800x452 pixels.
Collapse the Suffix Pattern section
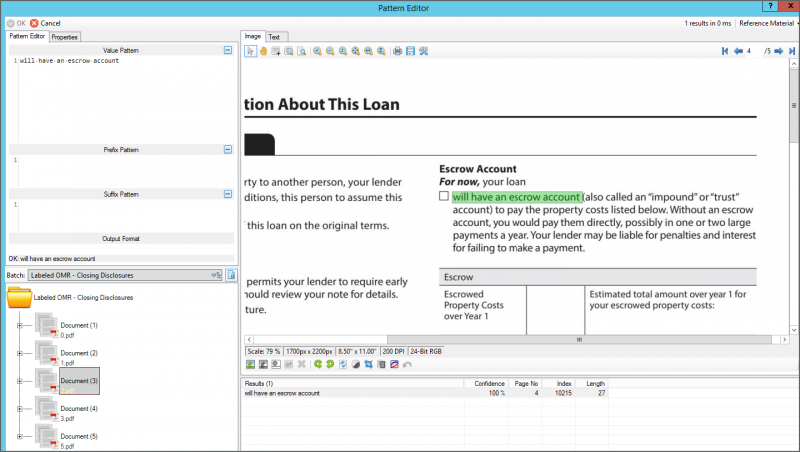pyautogui.click(x=228, y=194)
